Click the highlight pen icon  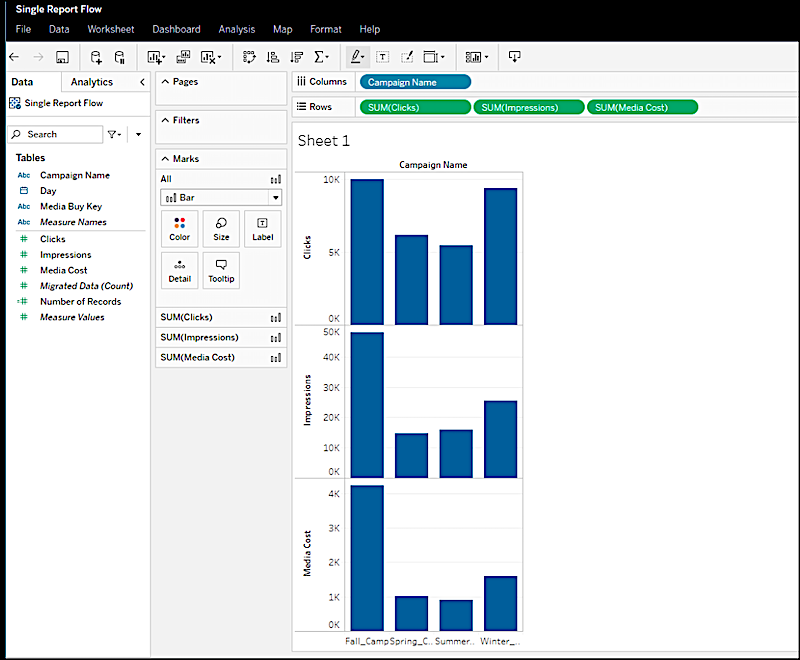pyautogui.click(x=357, y=57)
